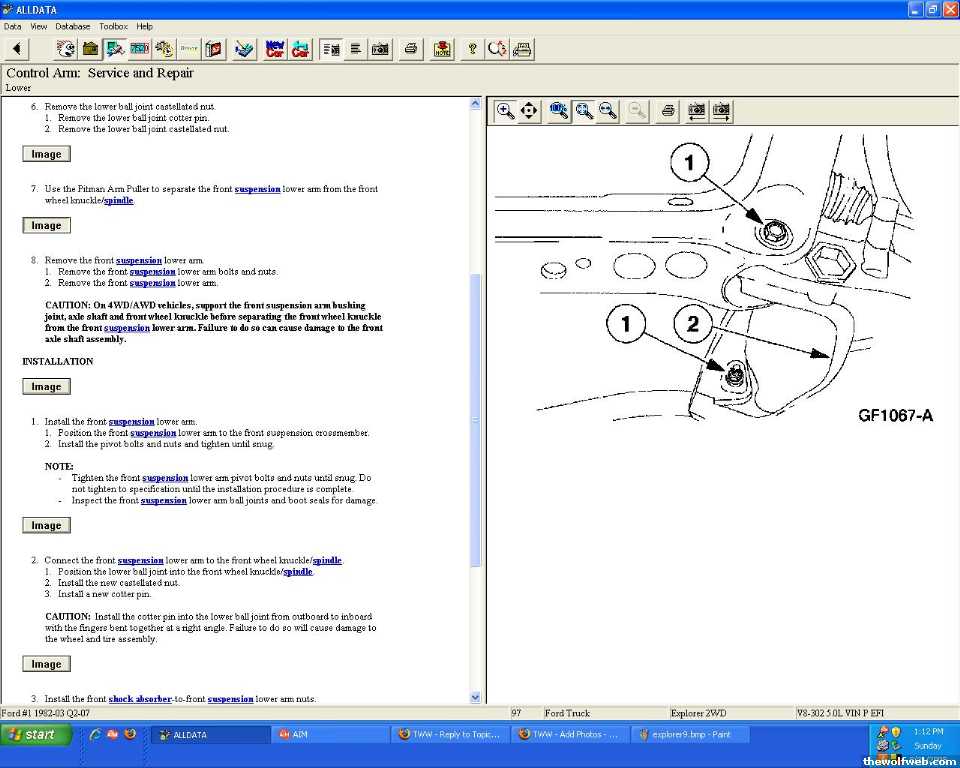Click the next image camera icon
Viewport: 960px width, 768px height.
pyautogui.click(x=720, y=111)
